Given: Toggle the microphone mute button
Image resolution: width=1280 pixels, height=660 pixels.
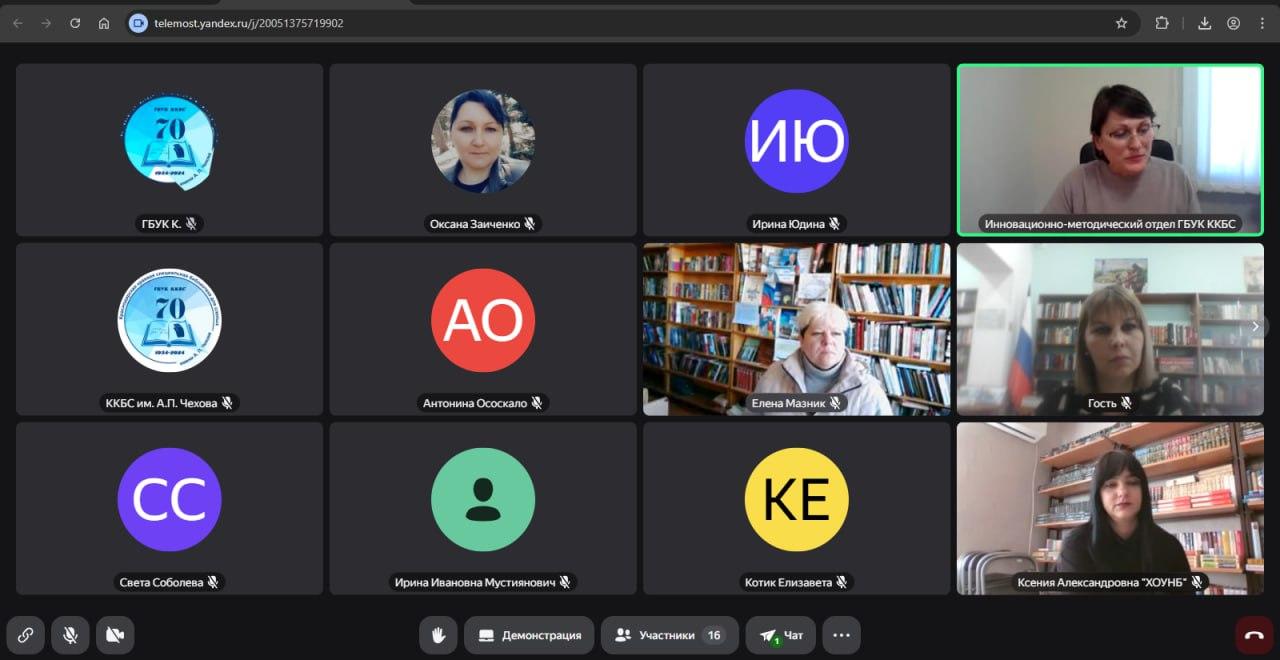Looking at the screenshot, I should (x=70, y=635).
